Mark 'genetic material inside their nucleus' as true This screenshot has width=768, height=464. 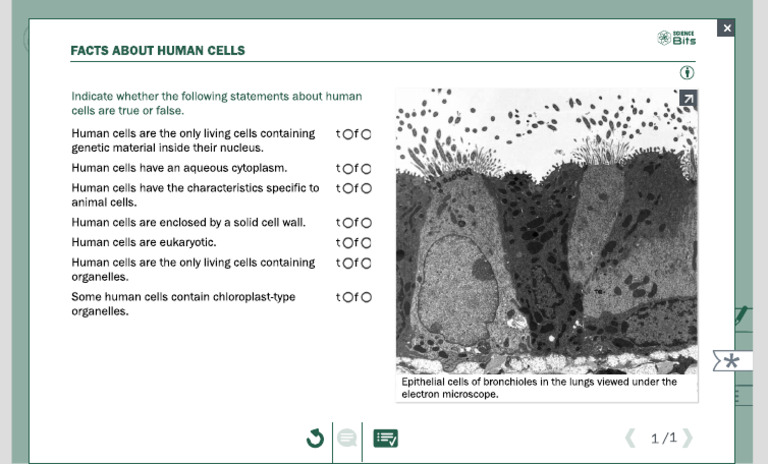coord(347,134)
